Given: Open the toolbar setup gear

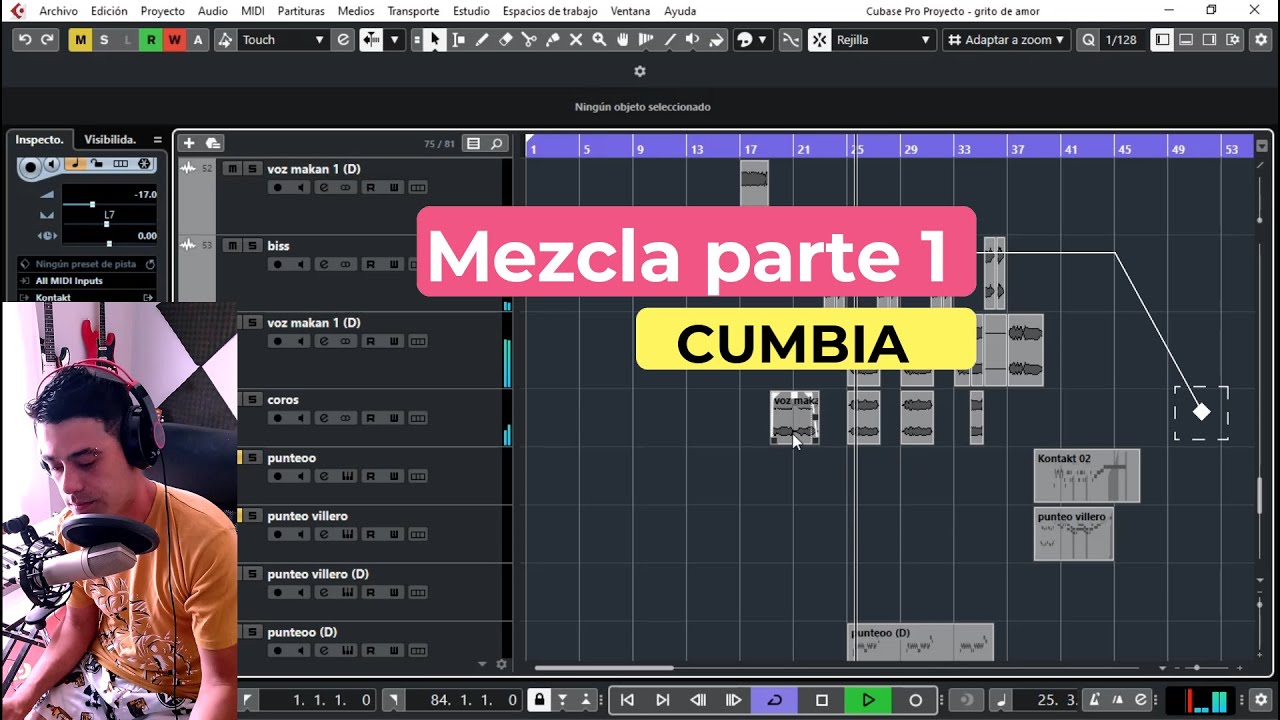Looking at the screenshot, I should click(1260, 40).
